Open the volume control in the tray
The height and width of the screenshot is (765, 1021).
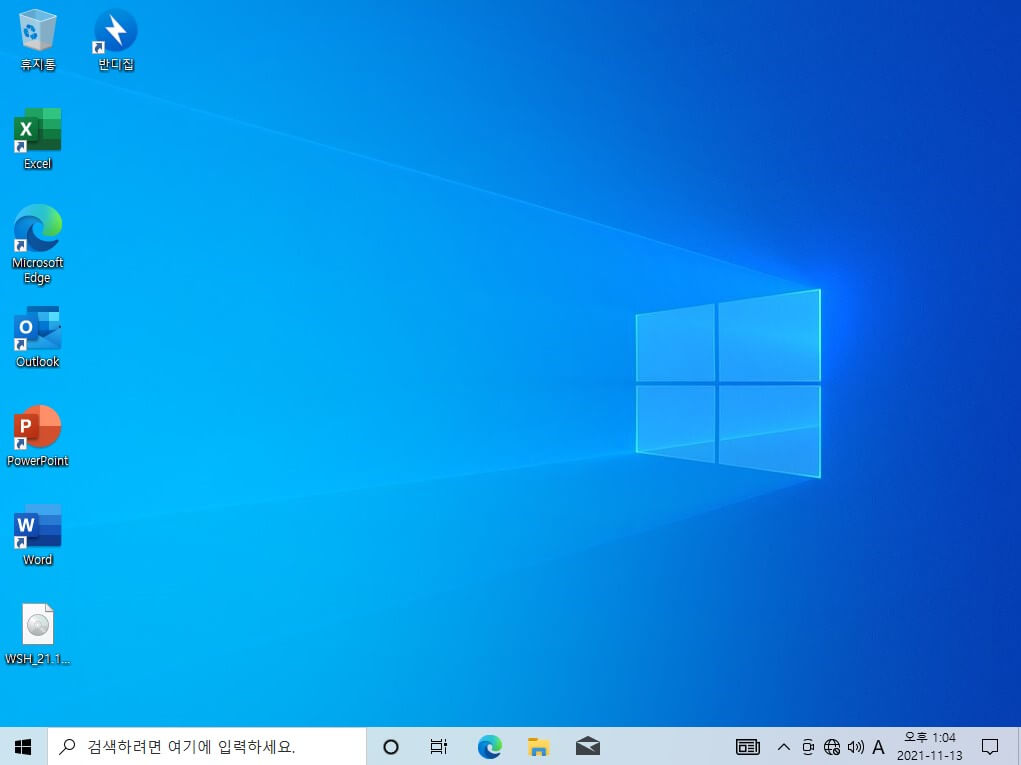tap(856, 747)
